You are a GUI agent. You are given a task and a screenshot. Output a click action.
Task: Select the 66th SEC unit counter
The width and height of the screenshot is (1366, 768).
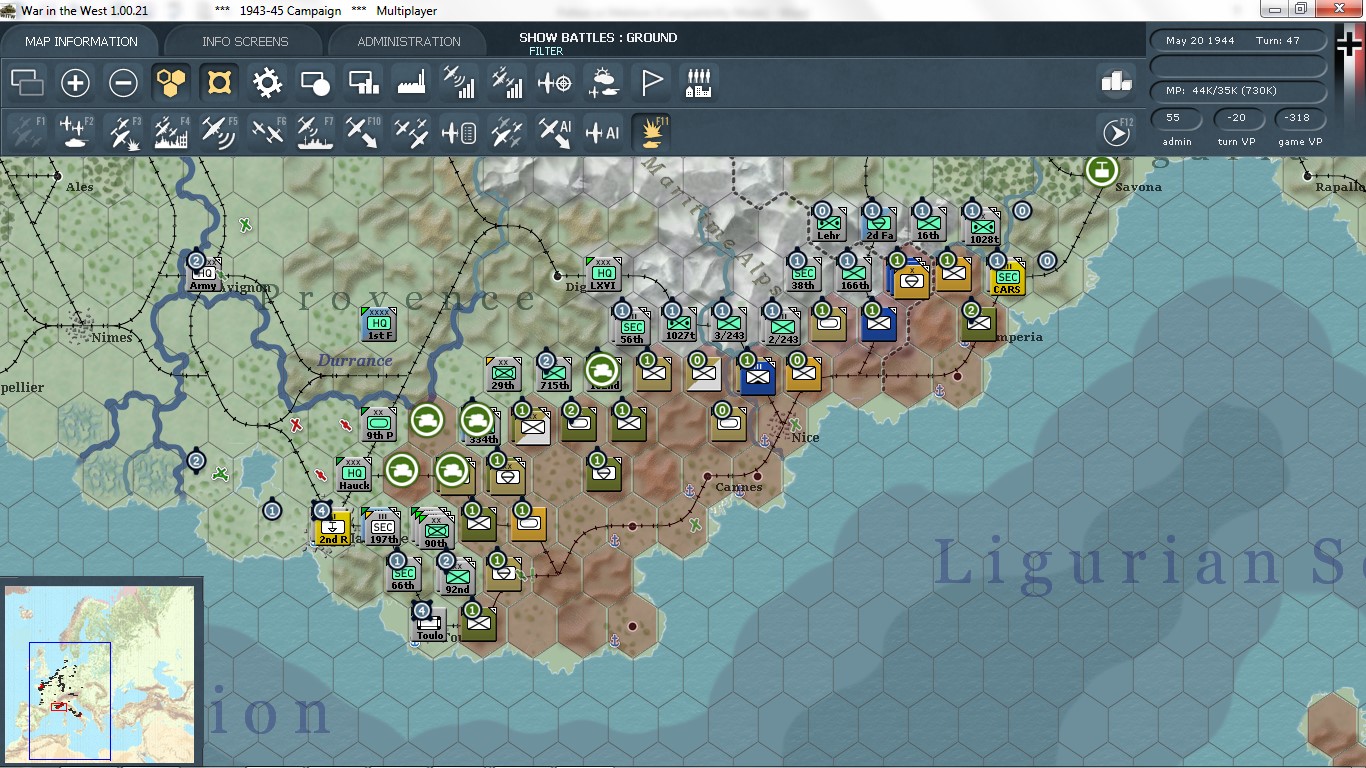[403, 574]
